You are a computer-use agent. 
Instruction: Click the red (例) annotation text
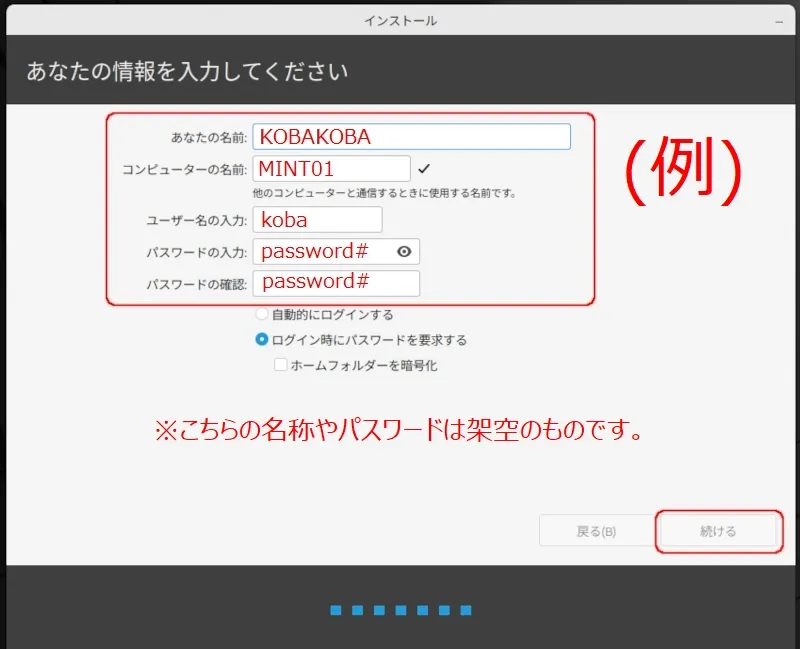tap(684, 166)
